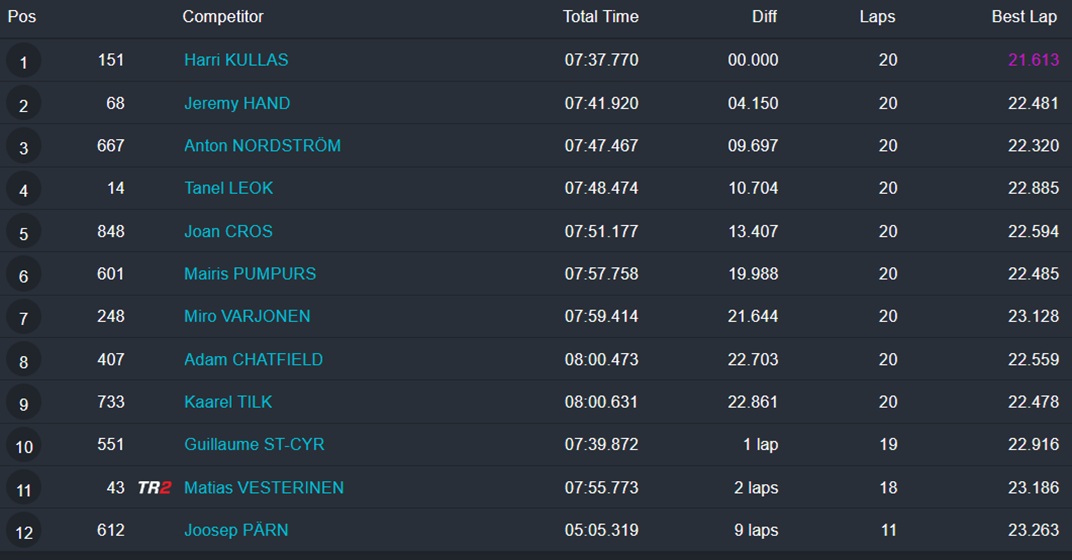Click the position 3 circle badge

(23, 148)
